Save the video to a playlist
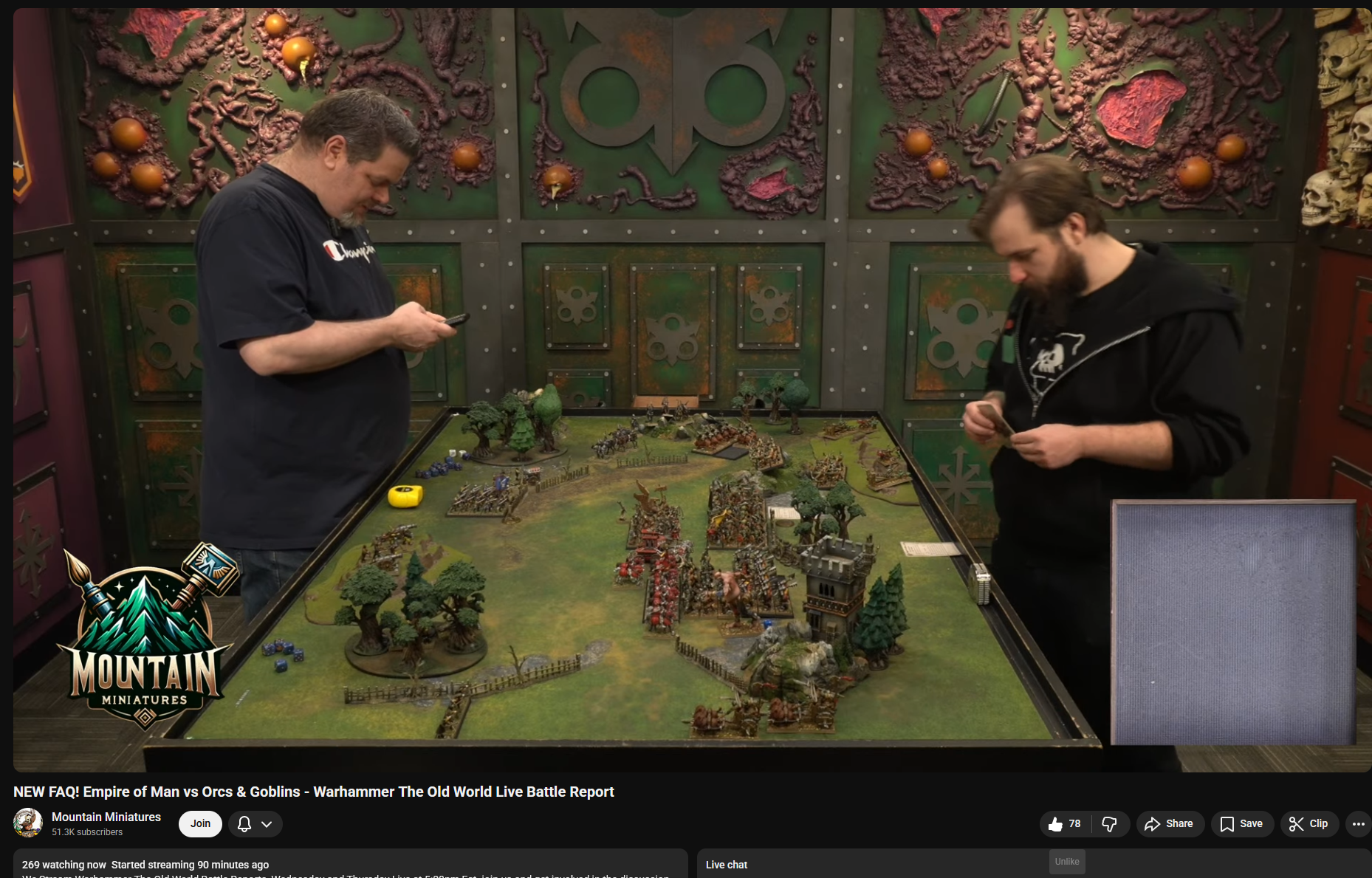This screenshot has width=1372, height=878. pyautogui.click(x=1242, y=824)
